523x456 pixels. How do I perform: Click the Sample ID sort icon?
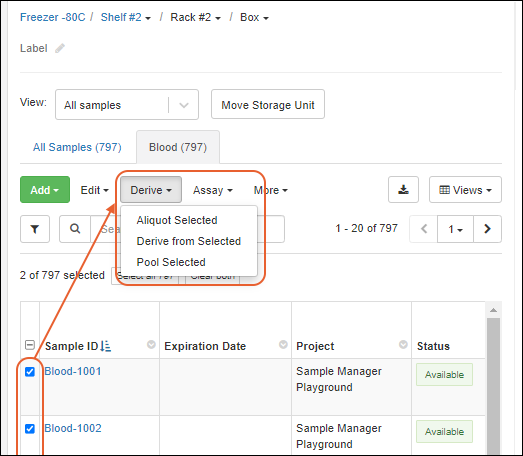point(106,346)
